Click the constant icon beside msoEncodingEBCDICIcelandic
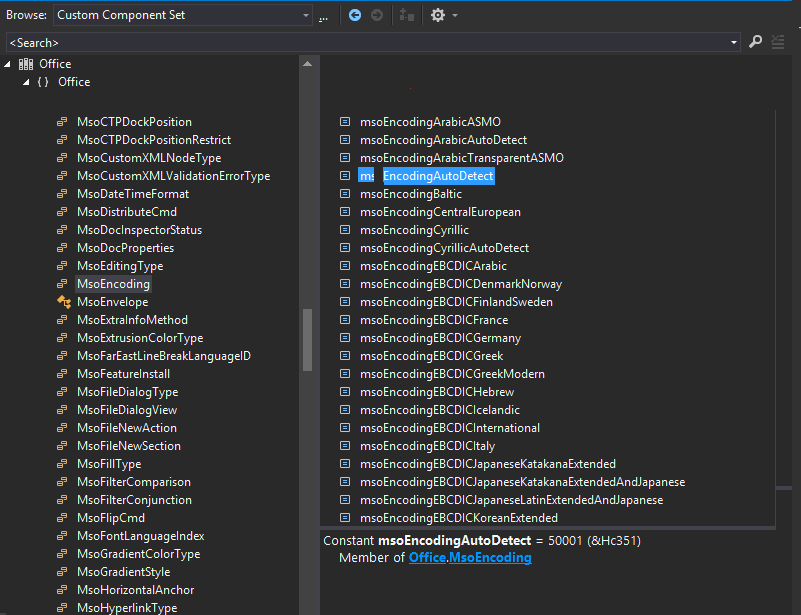The width and height of the screenshot is (801, 615). [x=345, y=410]
